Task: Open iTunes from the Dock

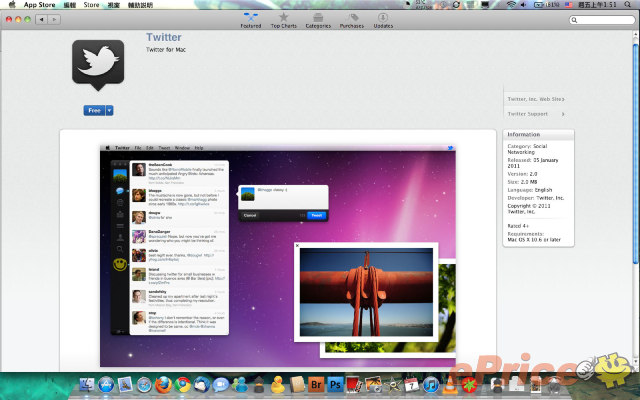Action: coord(431,384)
